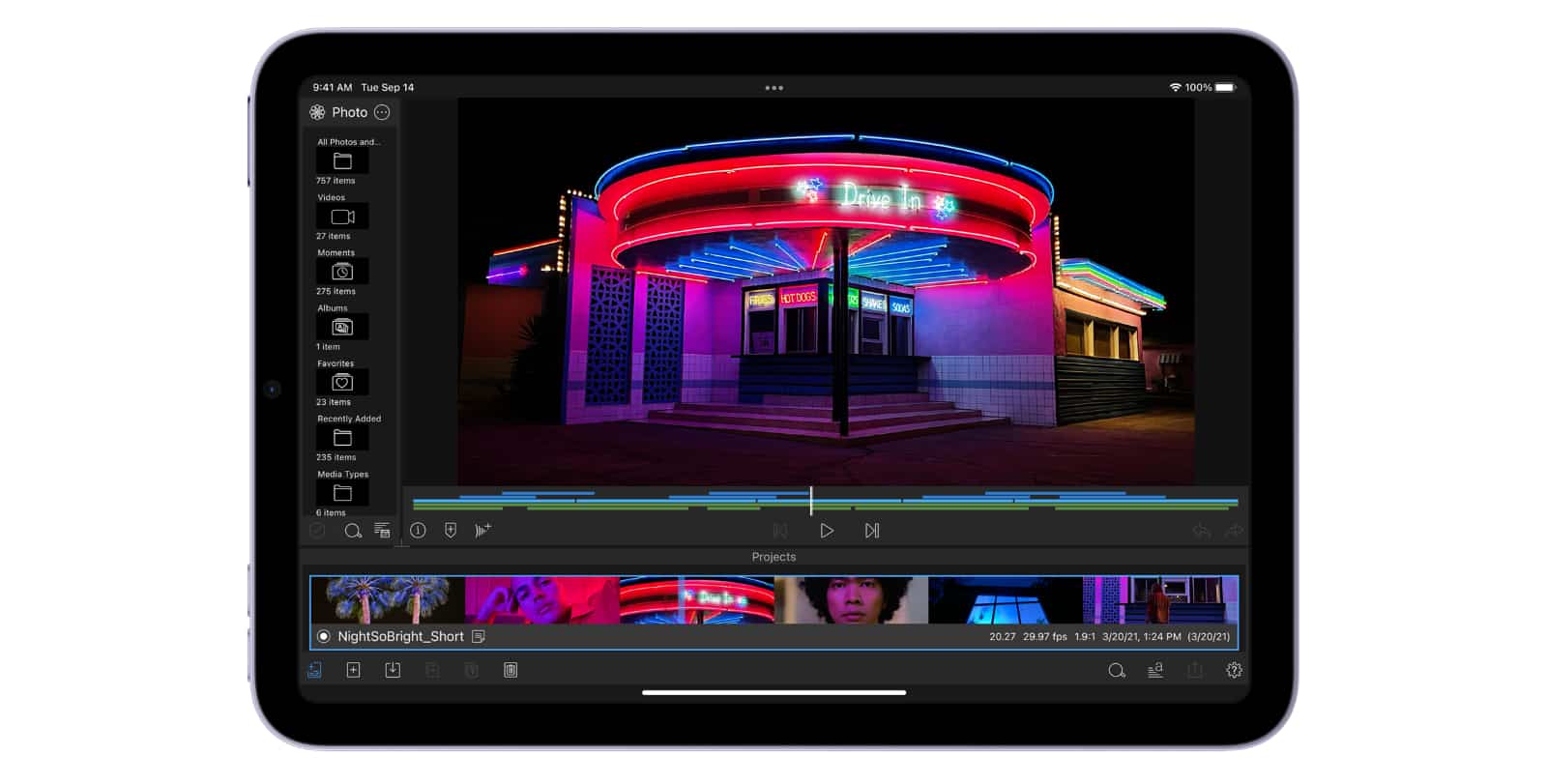Click the import project icon

click(x=393, y=670)
